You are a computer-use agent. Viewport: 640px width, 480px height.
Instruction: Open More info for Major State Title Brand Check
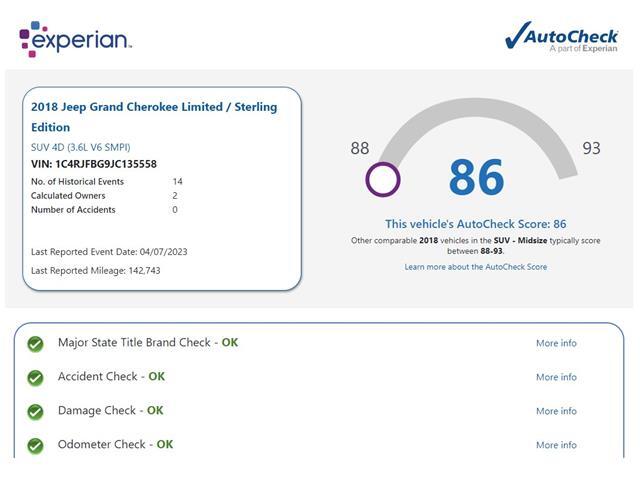[x=556, y=343]
